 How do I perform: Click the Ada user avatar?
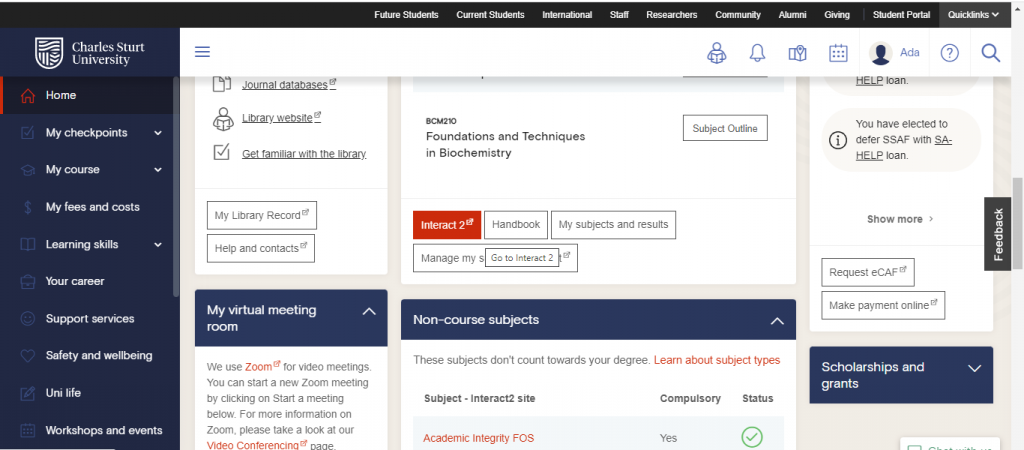coord(881,53)
